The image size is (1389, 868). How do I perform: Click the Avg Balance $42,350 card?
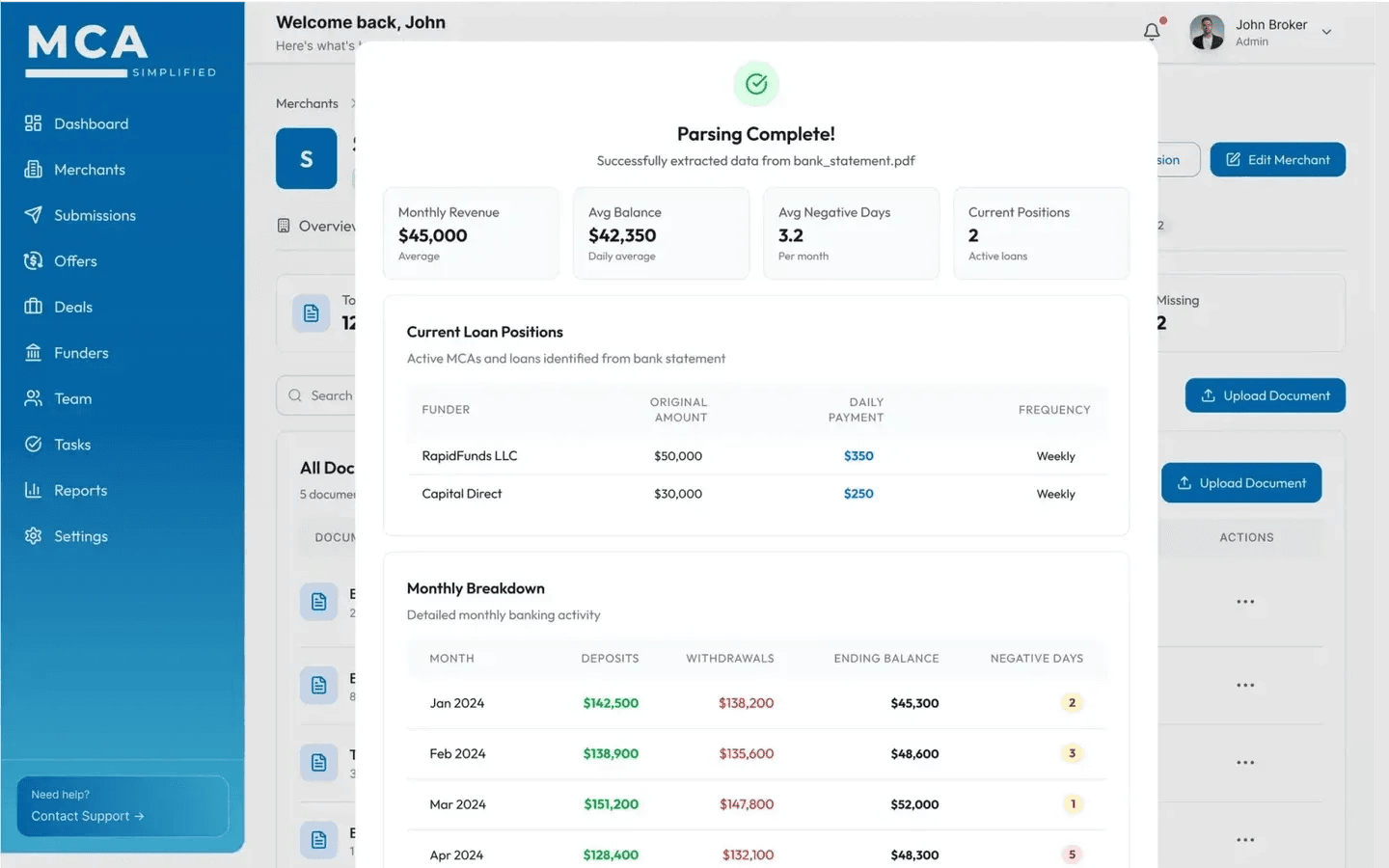point(661,233)
